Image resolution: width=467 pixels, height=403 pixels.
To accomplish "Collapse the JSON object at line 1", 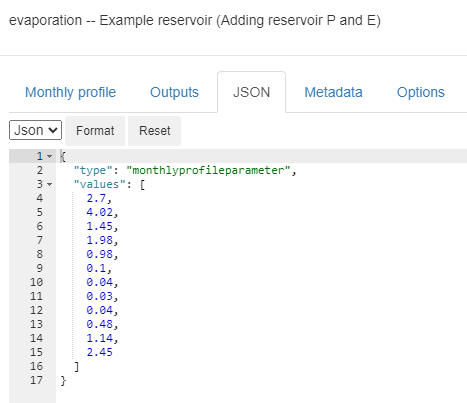I will tap(50, 156).
